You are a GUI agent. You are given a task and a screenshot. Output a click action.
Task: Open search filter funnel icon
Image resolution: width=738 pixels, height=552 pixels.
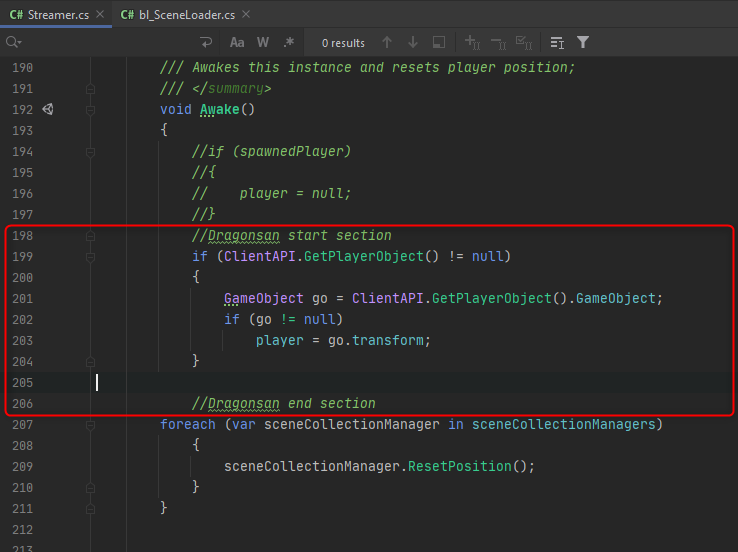(583, 43)
